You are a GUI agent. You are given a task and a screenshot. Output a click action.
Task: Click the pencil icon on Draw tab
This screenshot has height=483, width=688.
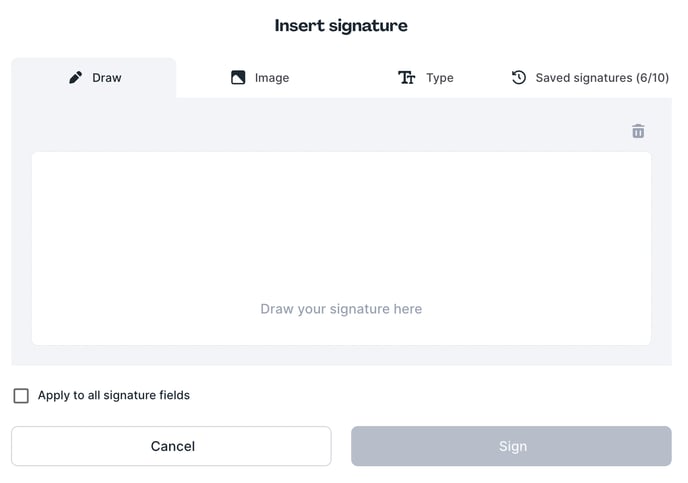click(x=75, y=78)
